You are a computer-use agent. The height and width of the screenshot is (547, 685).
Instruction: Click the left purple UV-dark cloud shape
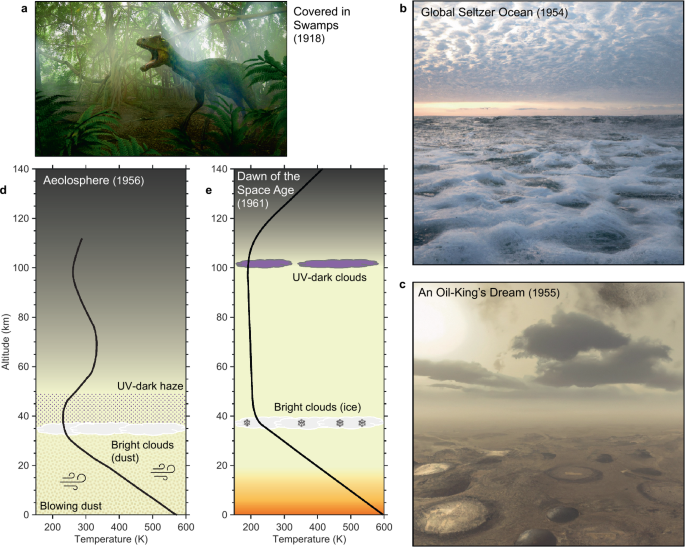tap(264, 263)
